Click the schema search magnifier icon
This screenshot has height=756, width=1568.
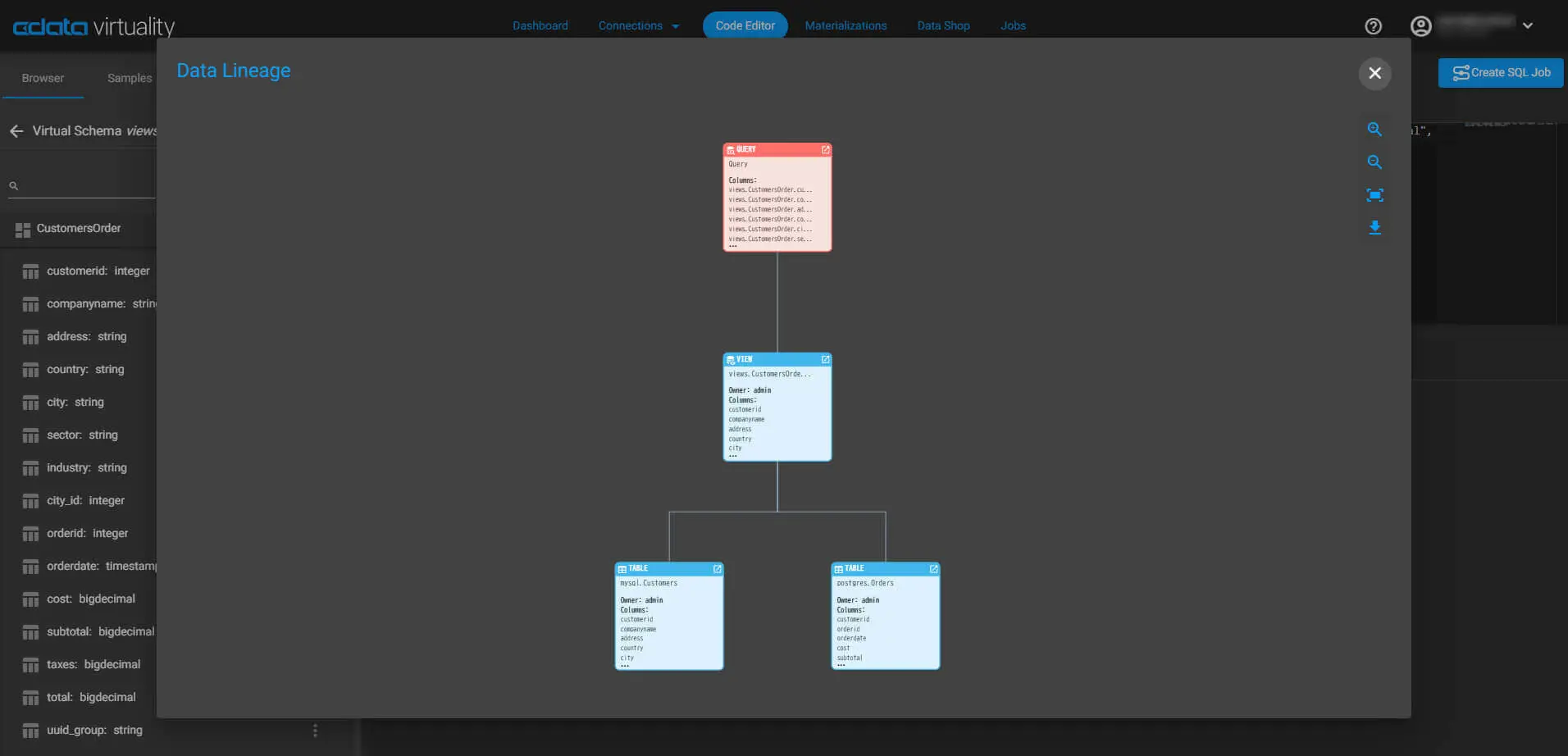coord(13,186)
